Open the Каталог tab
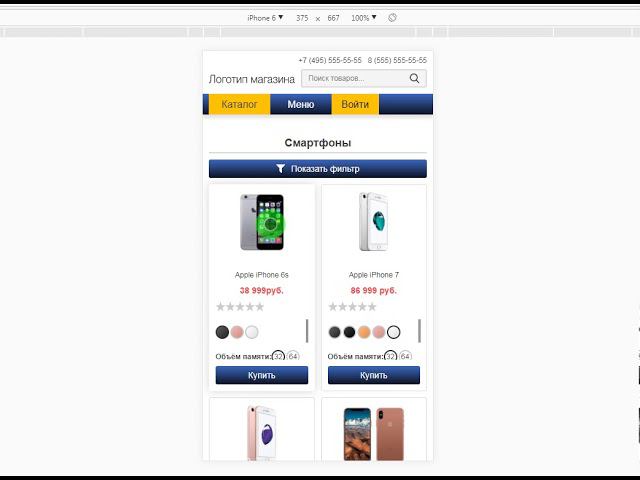This screenshot has width=640, height=480. point(239,104)
